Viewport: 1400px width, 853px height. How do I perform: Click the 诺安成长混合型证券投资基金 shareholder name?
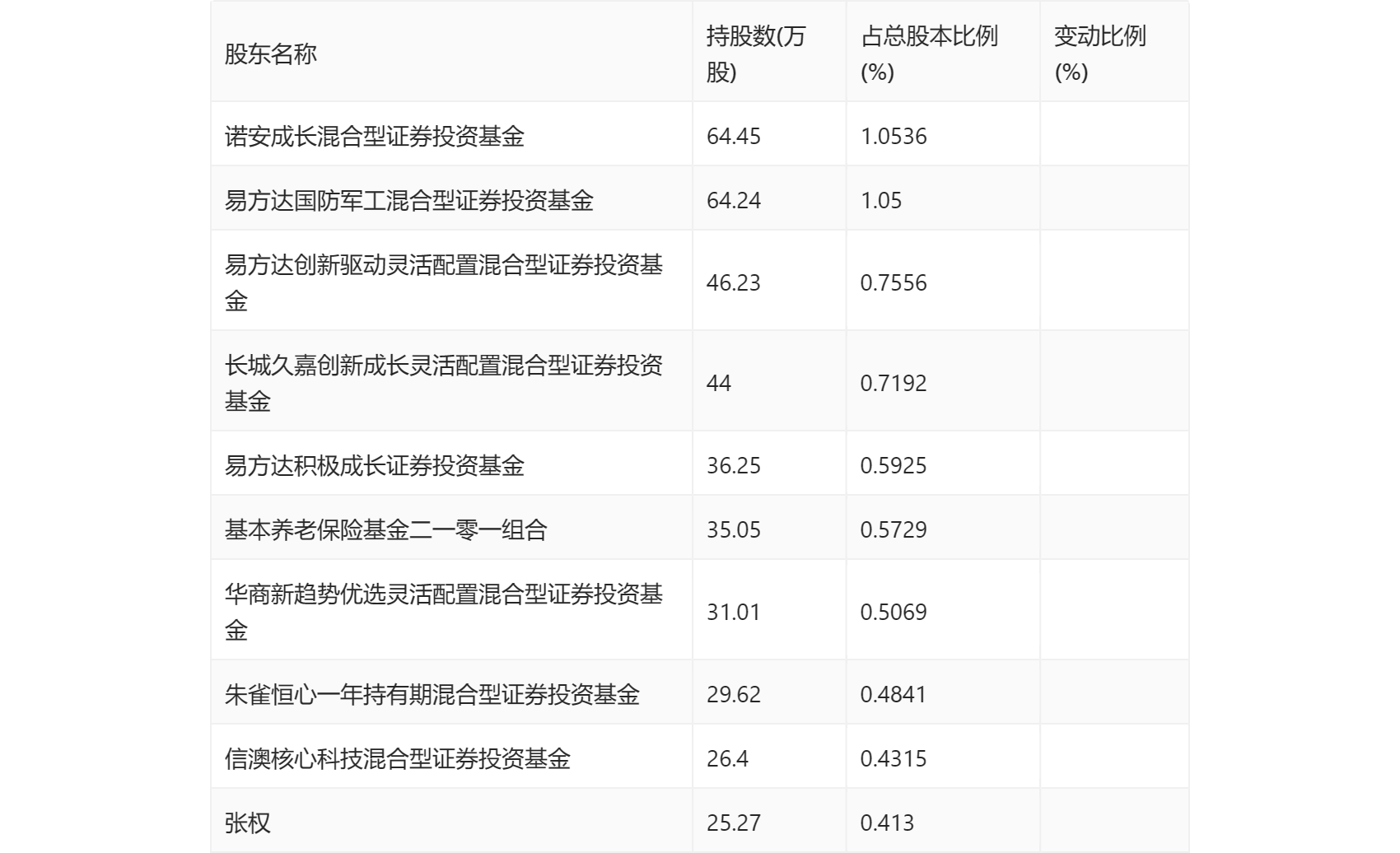click(x=375, y=136)
